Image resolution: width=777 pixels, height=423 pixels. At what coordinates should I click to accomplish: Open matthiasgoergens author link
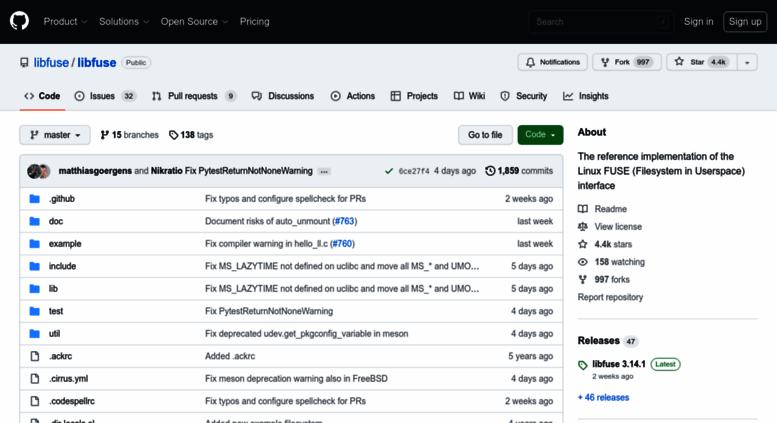click(95, 171)
